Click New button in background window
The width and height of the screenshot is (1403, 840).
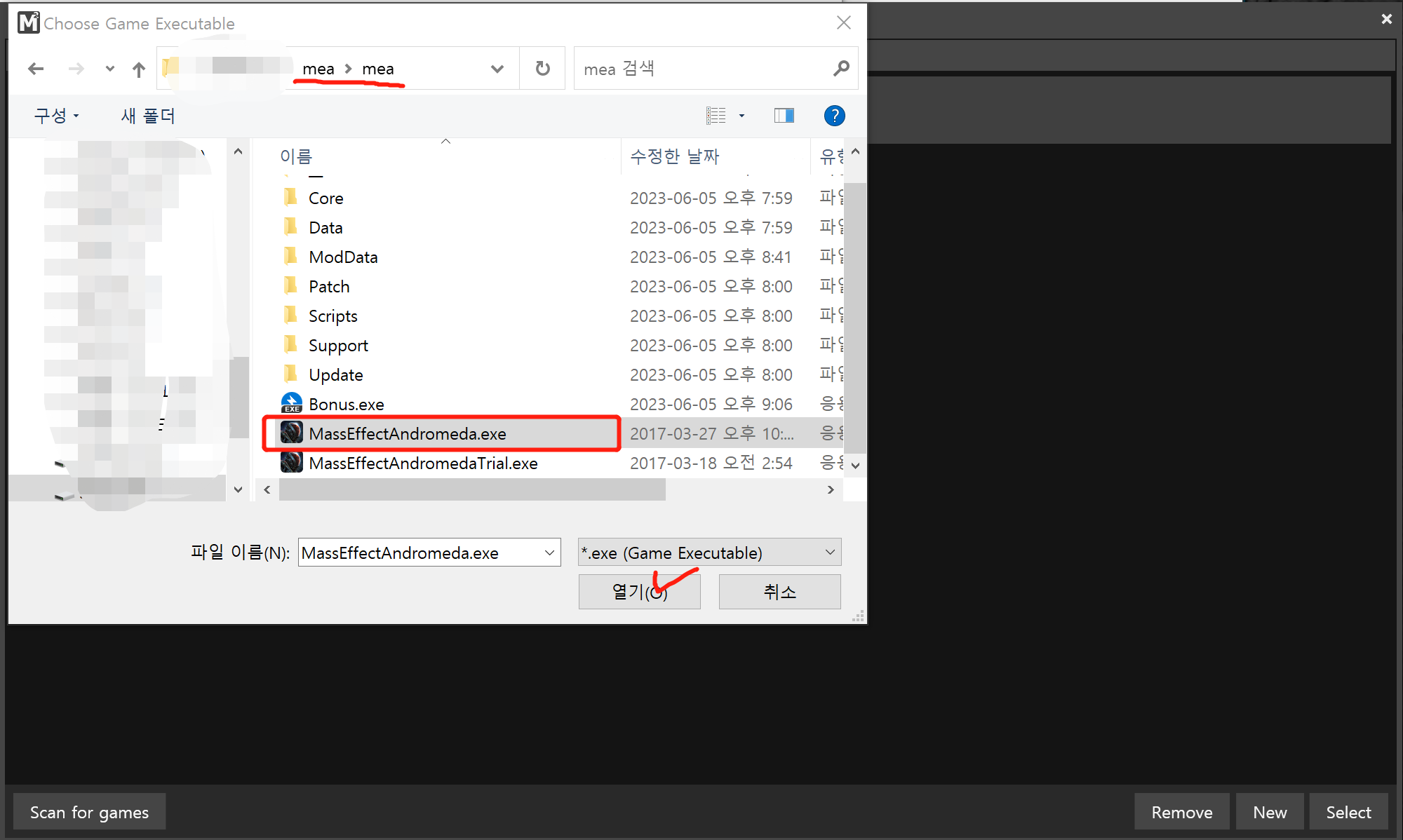(1270, 812)
